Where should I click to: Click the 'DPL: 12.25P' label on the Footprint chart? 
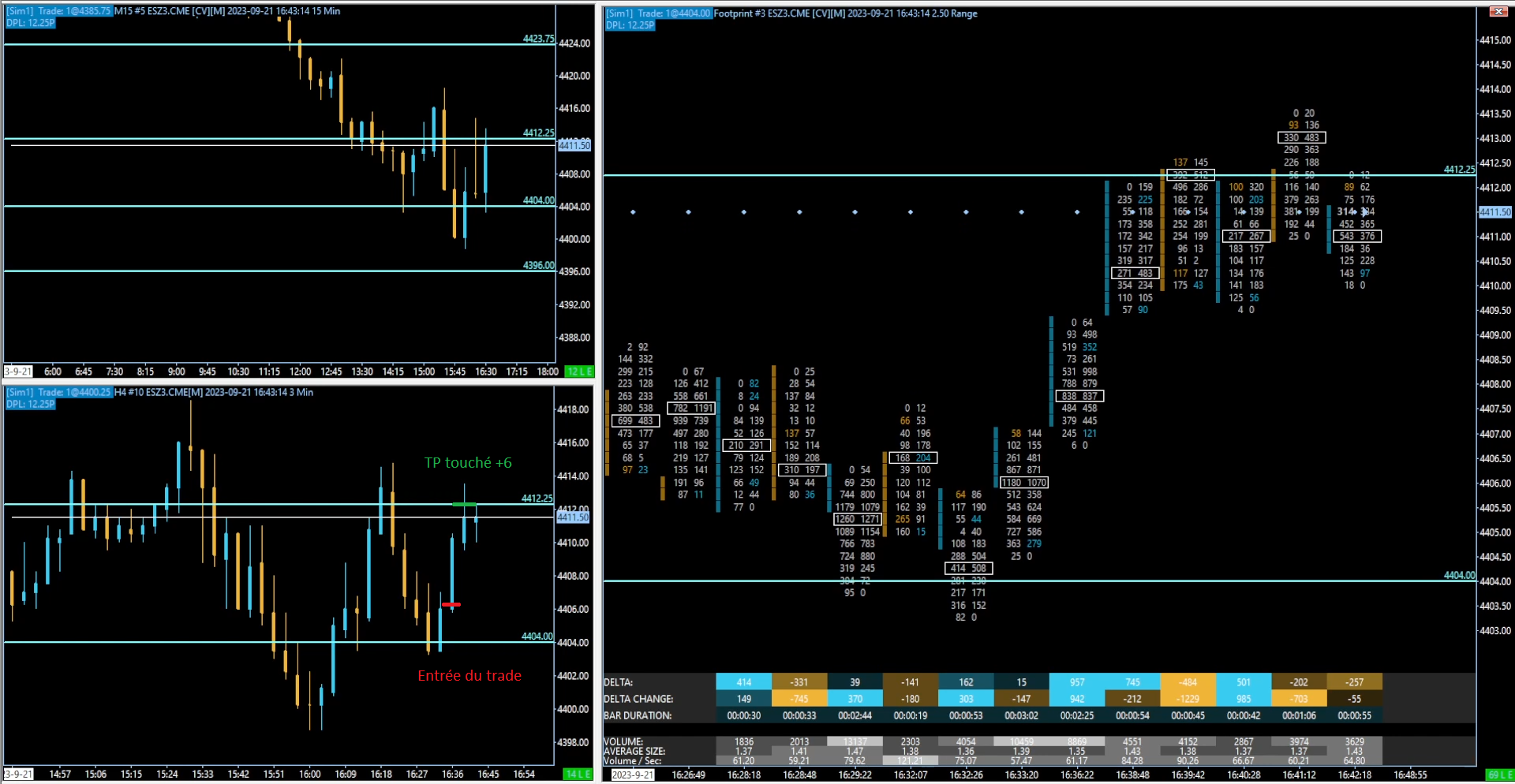click(x=630, y=25)
